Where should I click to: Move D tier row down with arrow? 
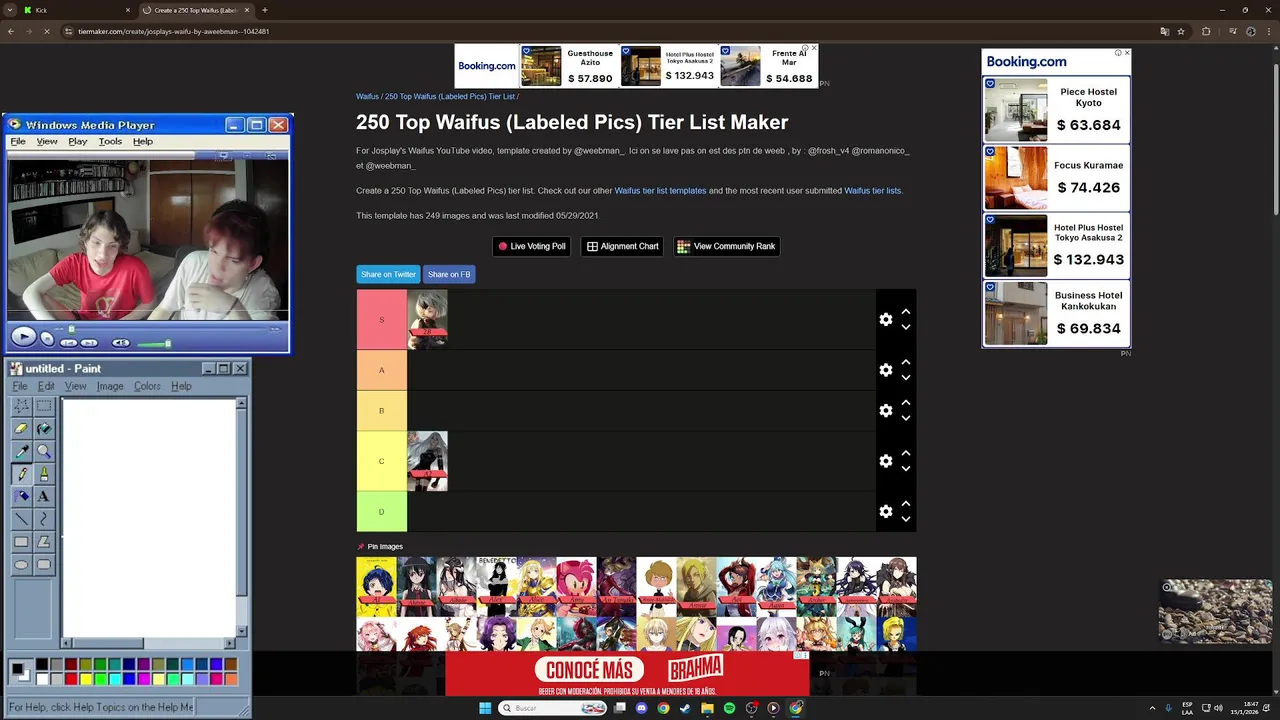(906, 519)
